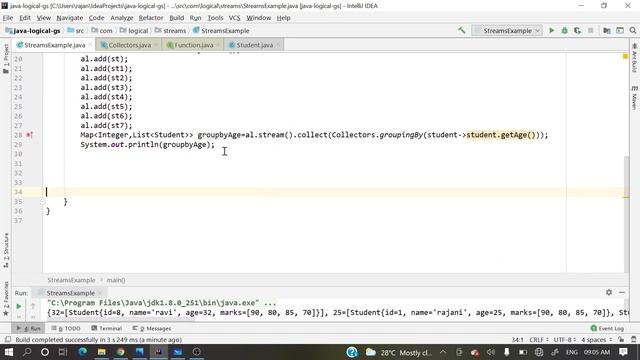Open the Help menu
This screenshot has width=640, height=360.
283,18
